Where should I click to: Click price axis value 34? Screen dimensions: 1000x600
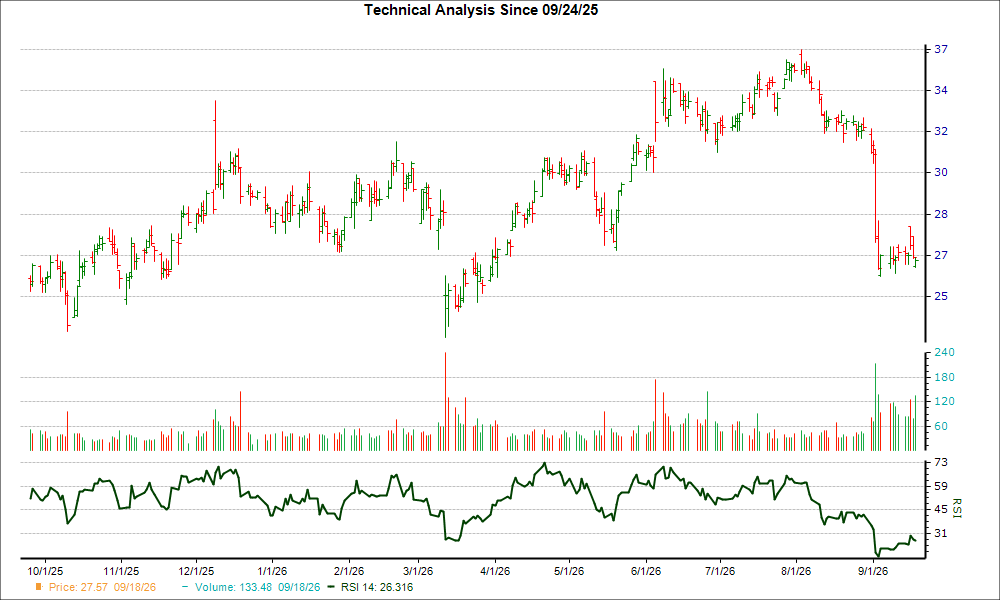click(941, 91)
